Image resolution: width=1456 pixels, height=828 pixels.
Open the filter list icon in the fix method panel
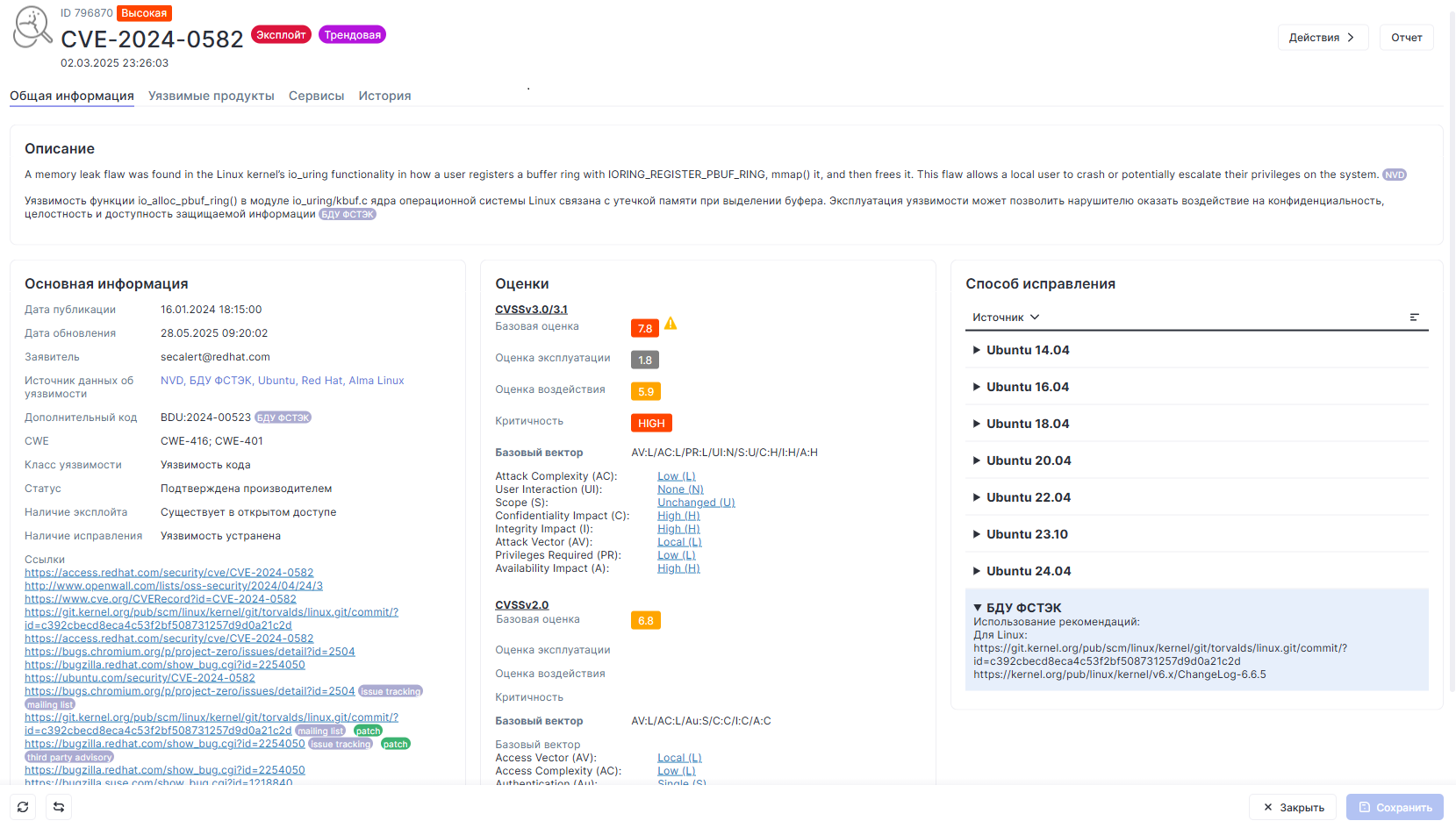click(x=1415, y=318)
